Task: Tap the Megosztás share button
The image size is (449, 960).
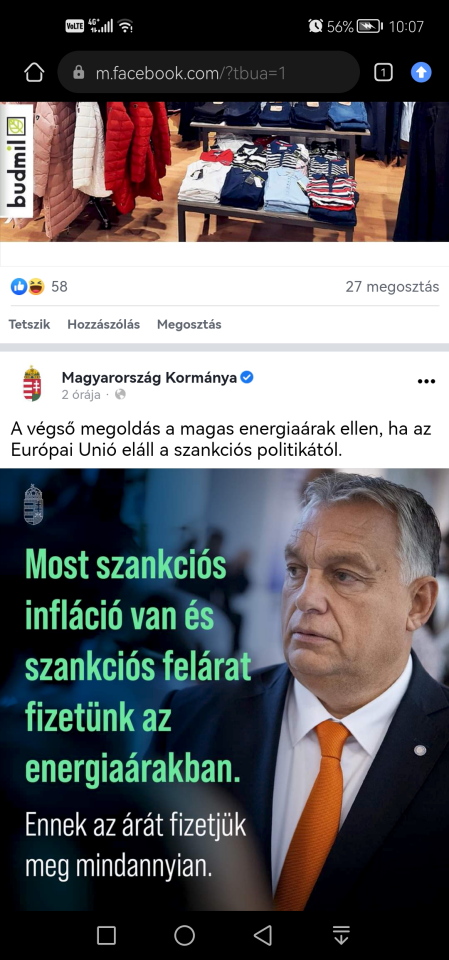Action: [189, 324]
